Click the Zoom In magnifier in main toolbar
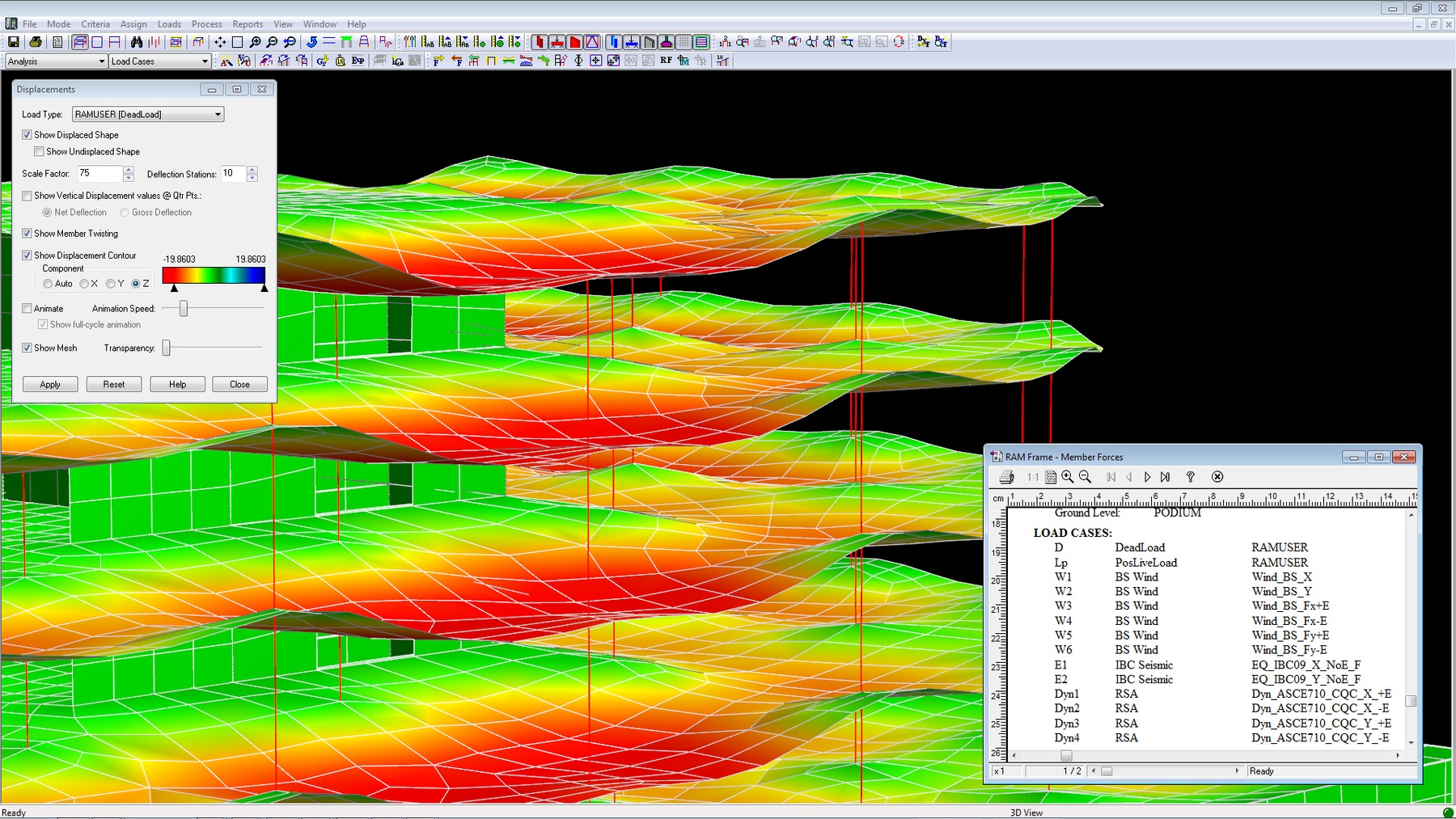Image resolution: width=1456 pixels, height=819 pixels. click(255, 42)
